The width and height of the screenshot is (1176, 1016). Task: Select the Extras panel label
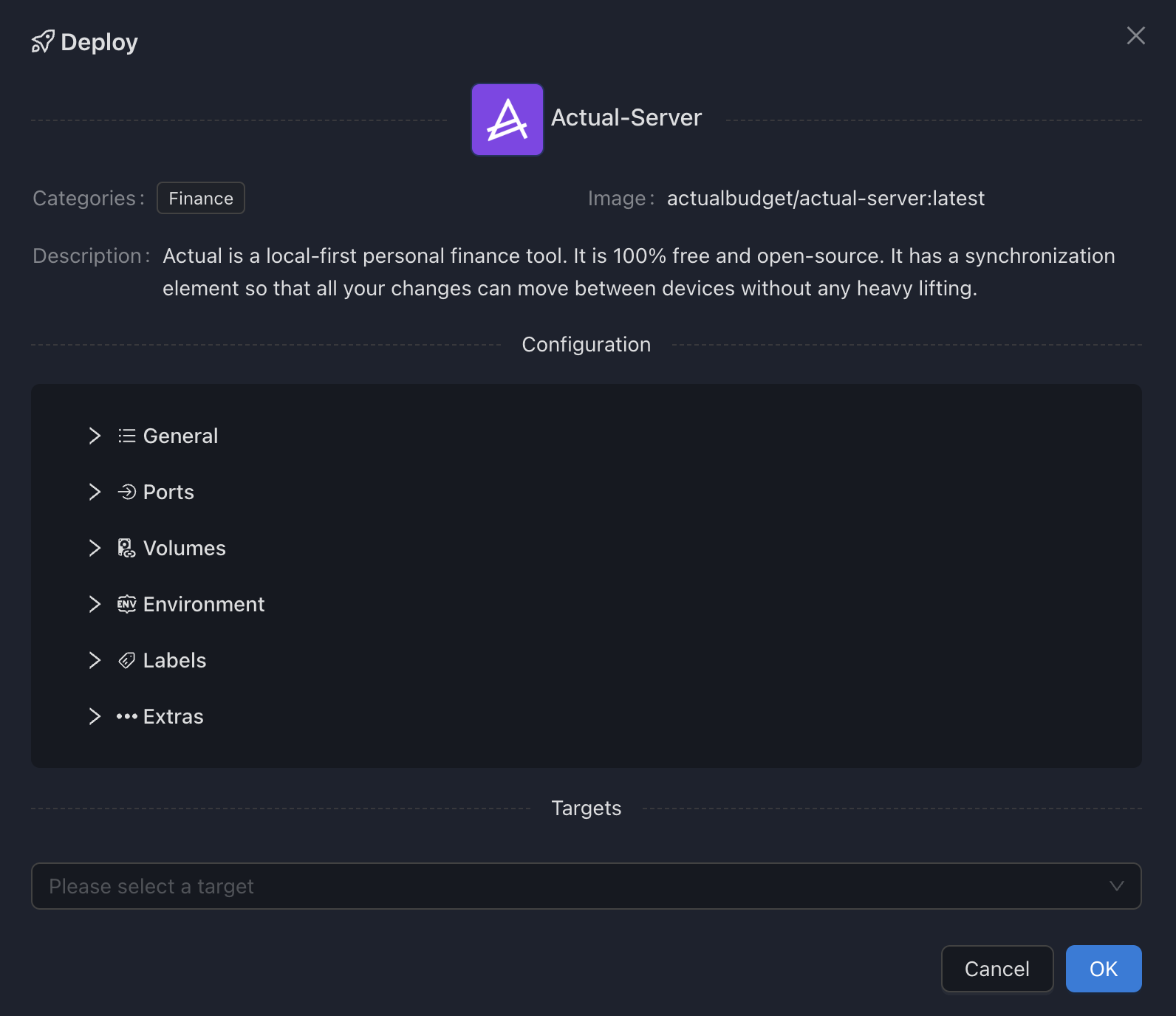click(174, 716)
